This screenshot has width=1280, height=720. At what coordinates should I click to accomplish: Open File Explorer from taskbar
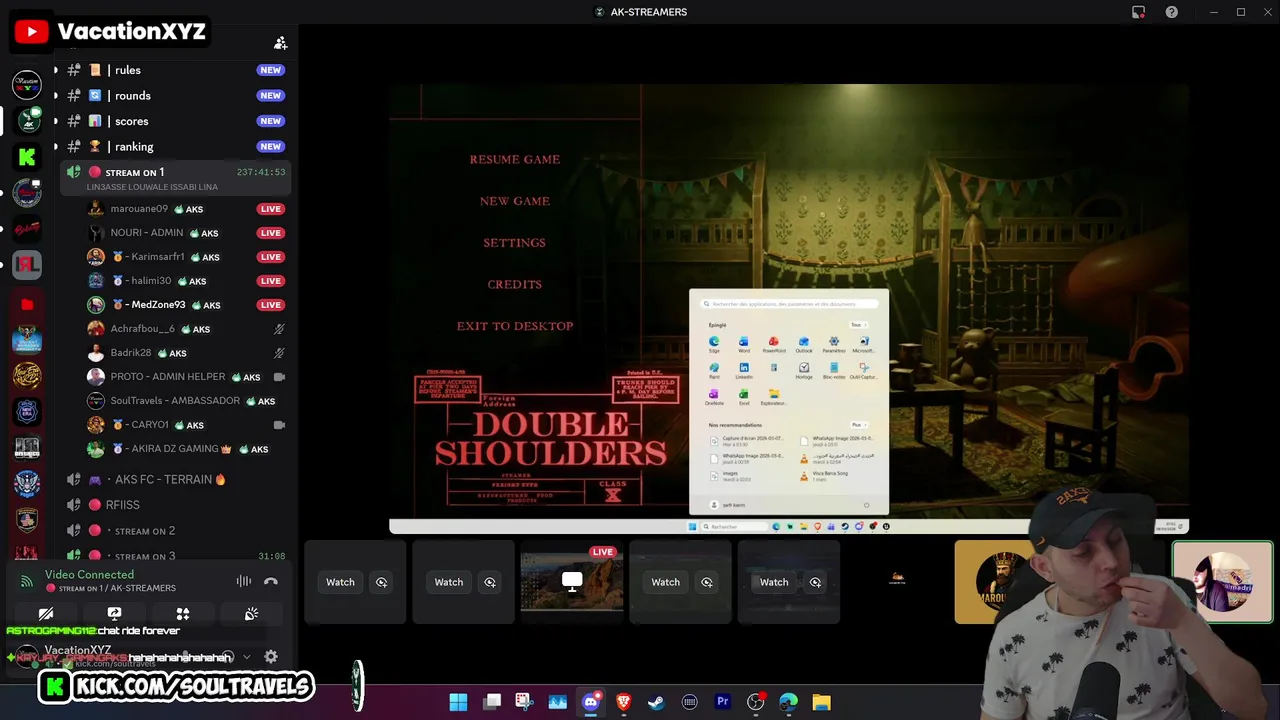point(821,702)
